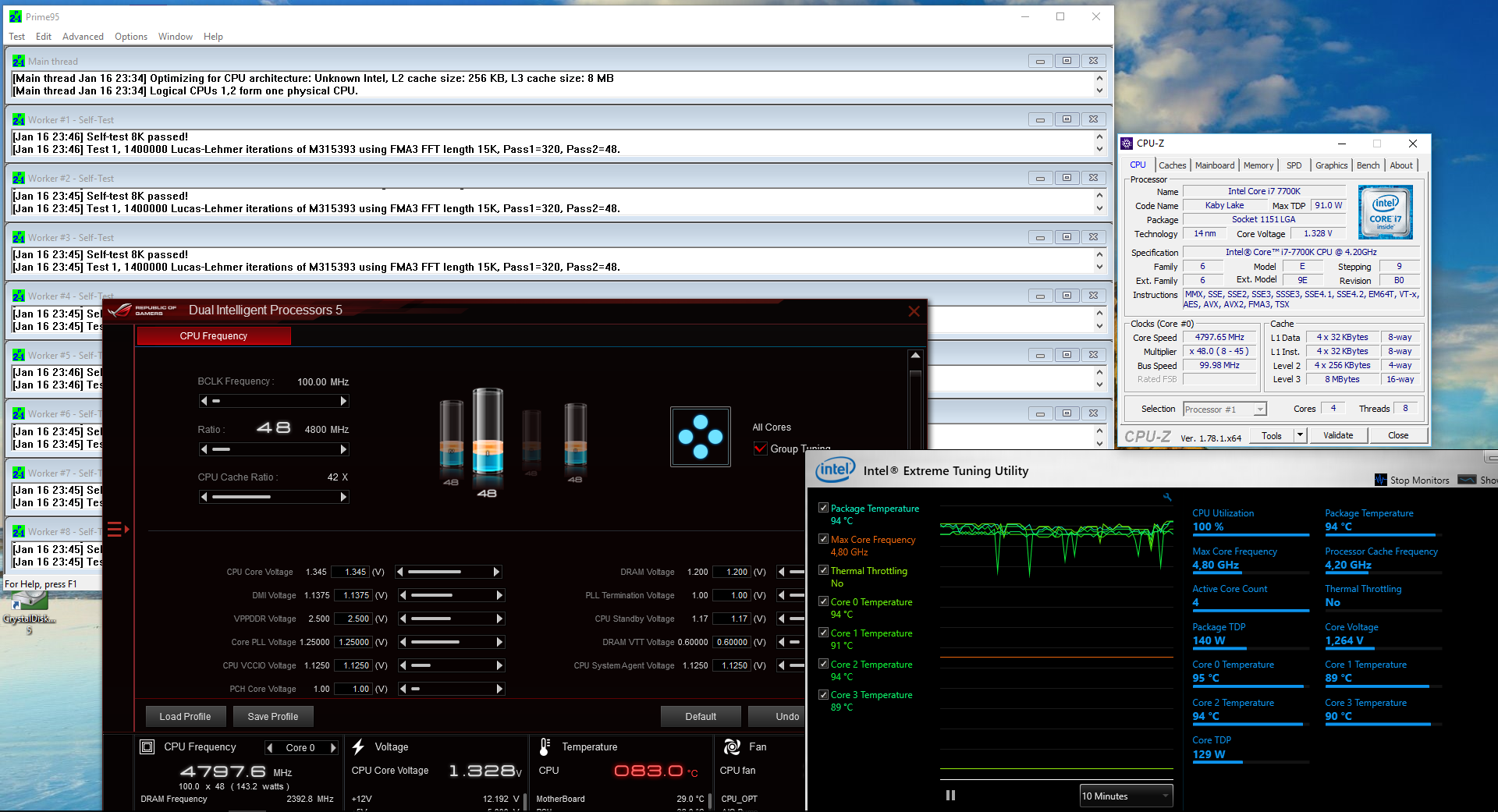Click the Prime95 app icon in title bar
1498x812 pixels.
pos(15,16)
